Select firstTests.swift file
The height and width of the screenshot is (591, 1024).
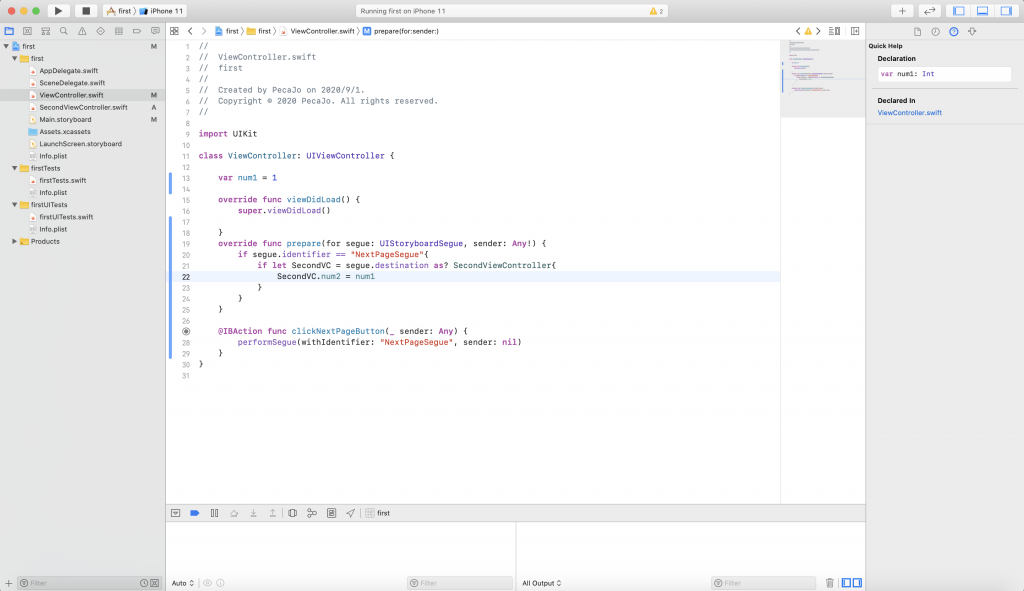click(63, 180)
